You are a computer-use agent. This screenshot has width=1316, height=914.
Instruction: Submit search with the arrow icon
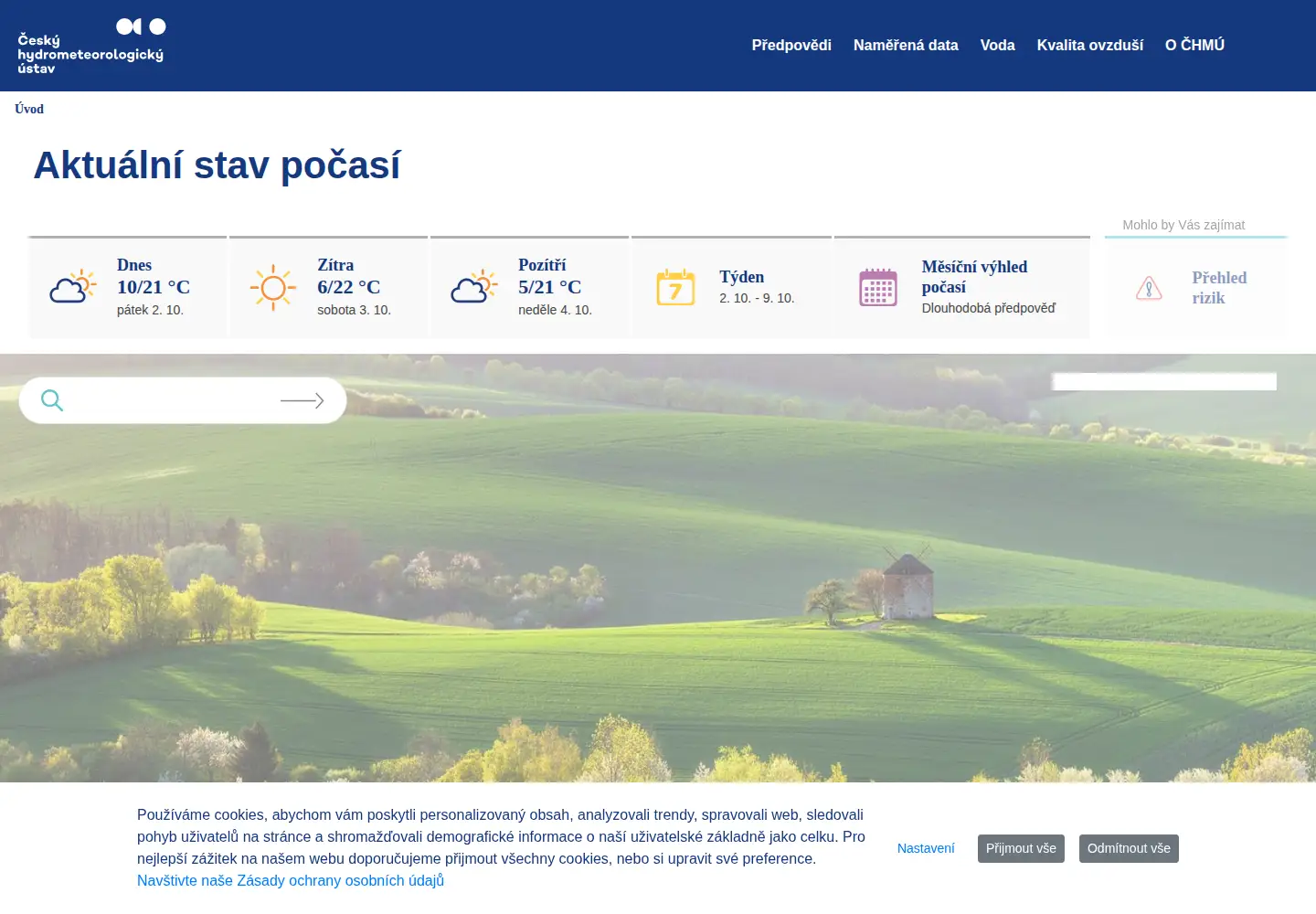[x=302, y=400]
